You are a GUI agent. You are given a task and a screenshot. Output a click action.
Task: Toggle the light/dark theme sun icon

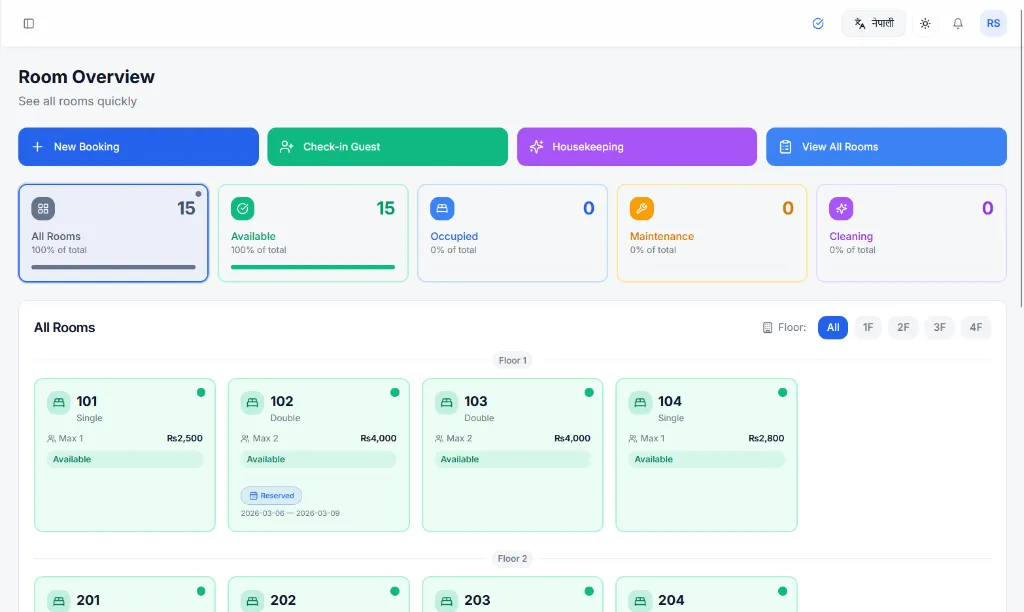(x=925, y=22)
